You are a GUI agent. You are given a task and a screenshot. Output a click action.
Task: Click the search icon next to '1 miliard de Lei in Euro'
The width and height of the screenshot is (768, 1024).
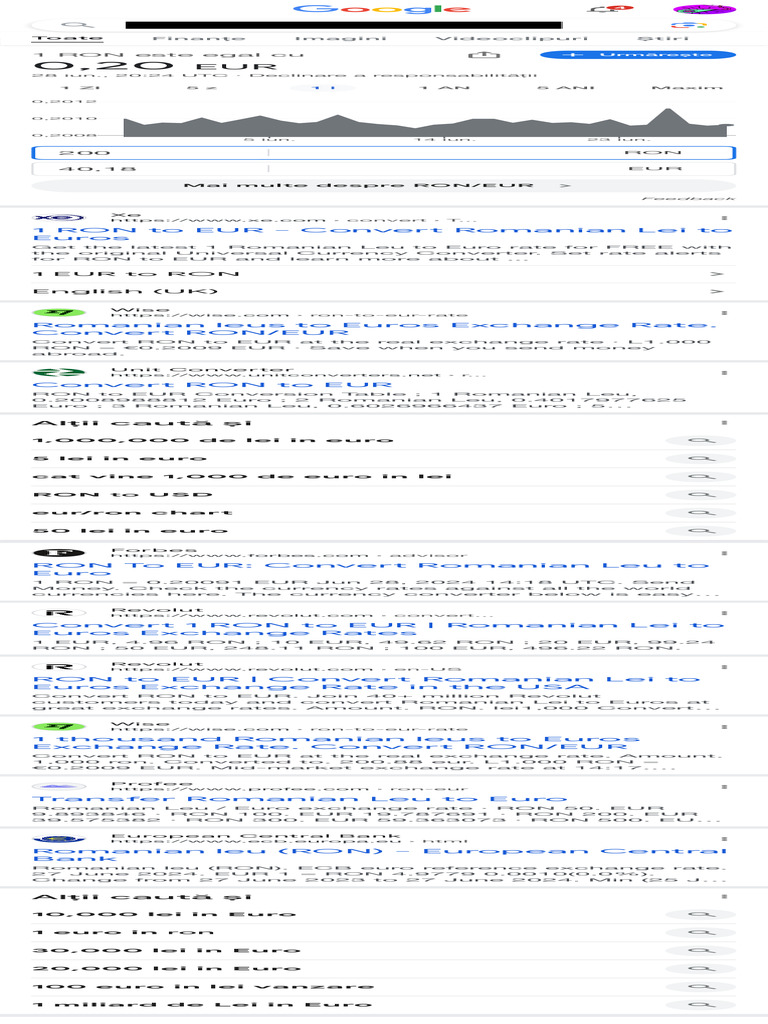(x=701, y=1004)
